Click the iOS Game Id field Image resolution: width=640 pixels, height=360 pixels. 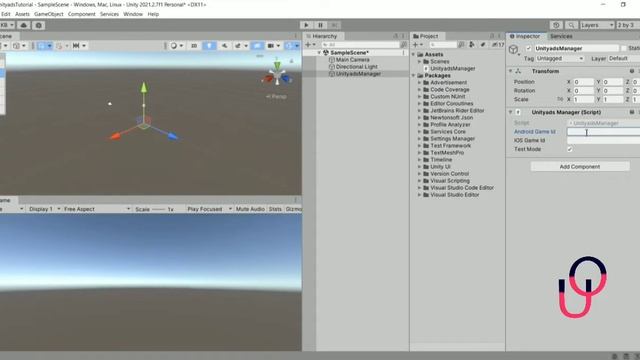pyautogui.click(x=603, y=140)
